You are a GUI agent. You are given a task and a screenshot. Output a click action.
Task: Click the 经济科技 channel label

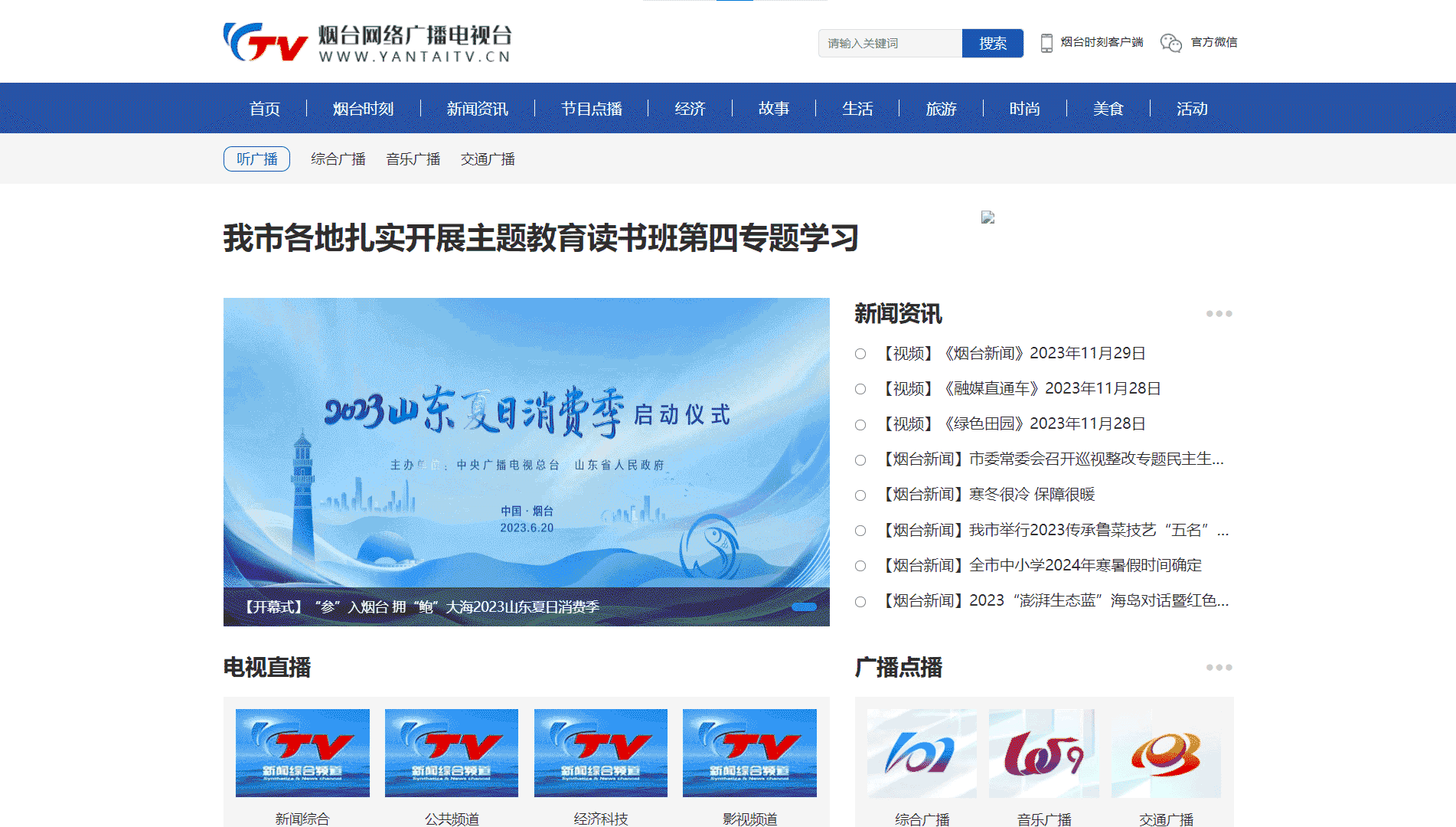pos(601,819)
